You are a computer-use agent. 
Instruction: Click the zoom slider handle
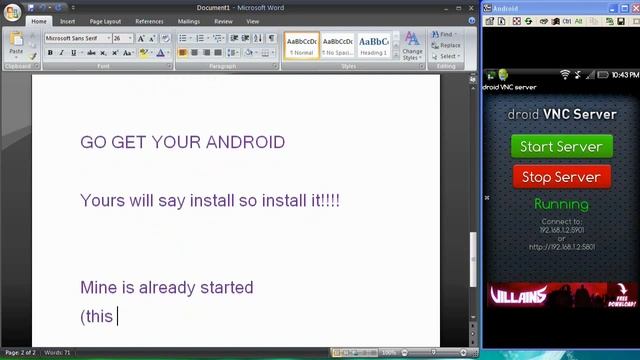click(433, 352)
